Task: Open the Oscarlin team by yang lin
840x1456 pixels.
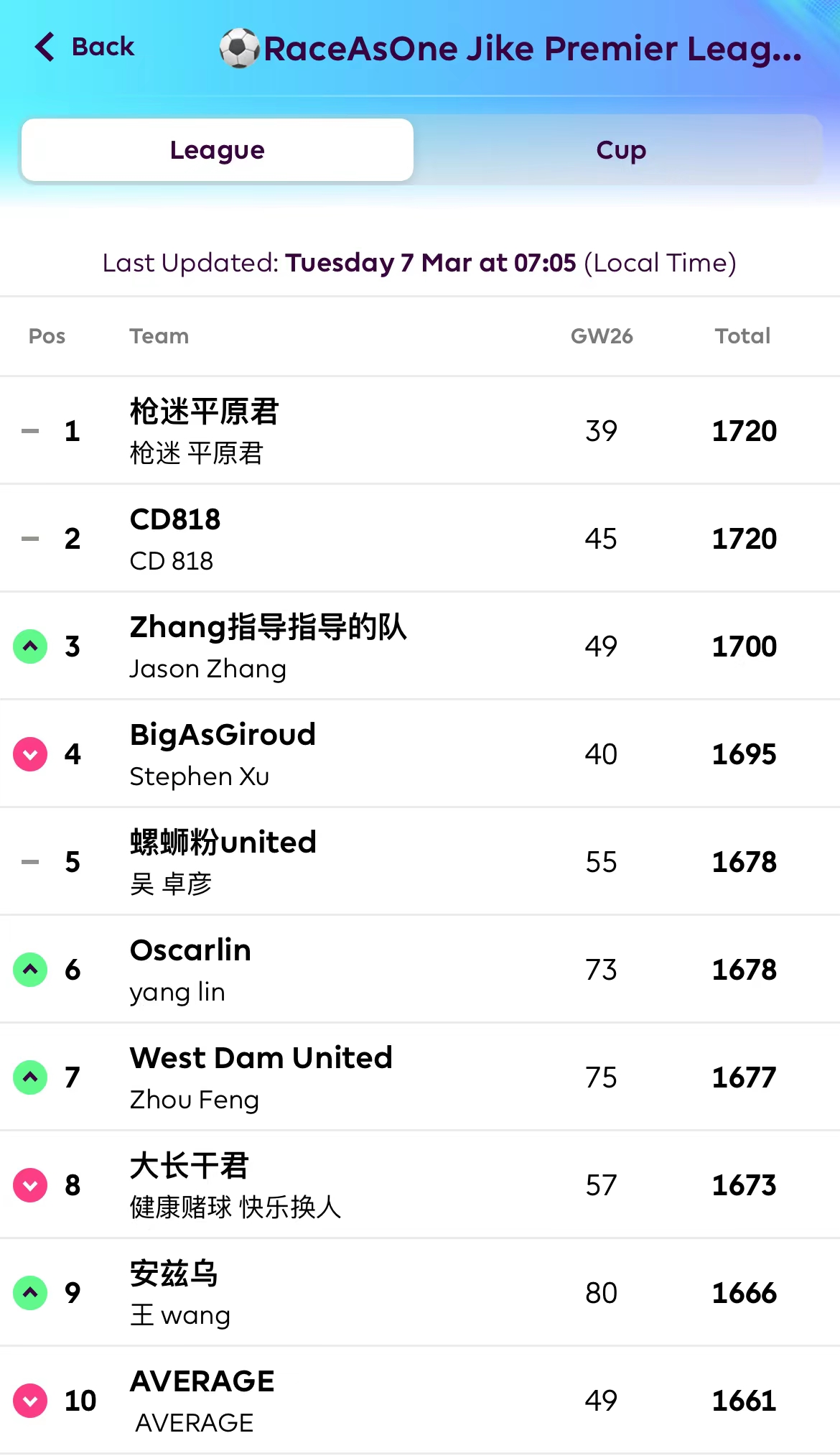Action: click(x=190, y=951)
